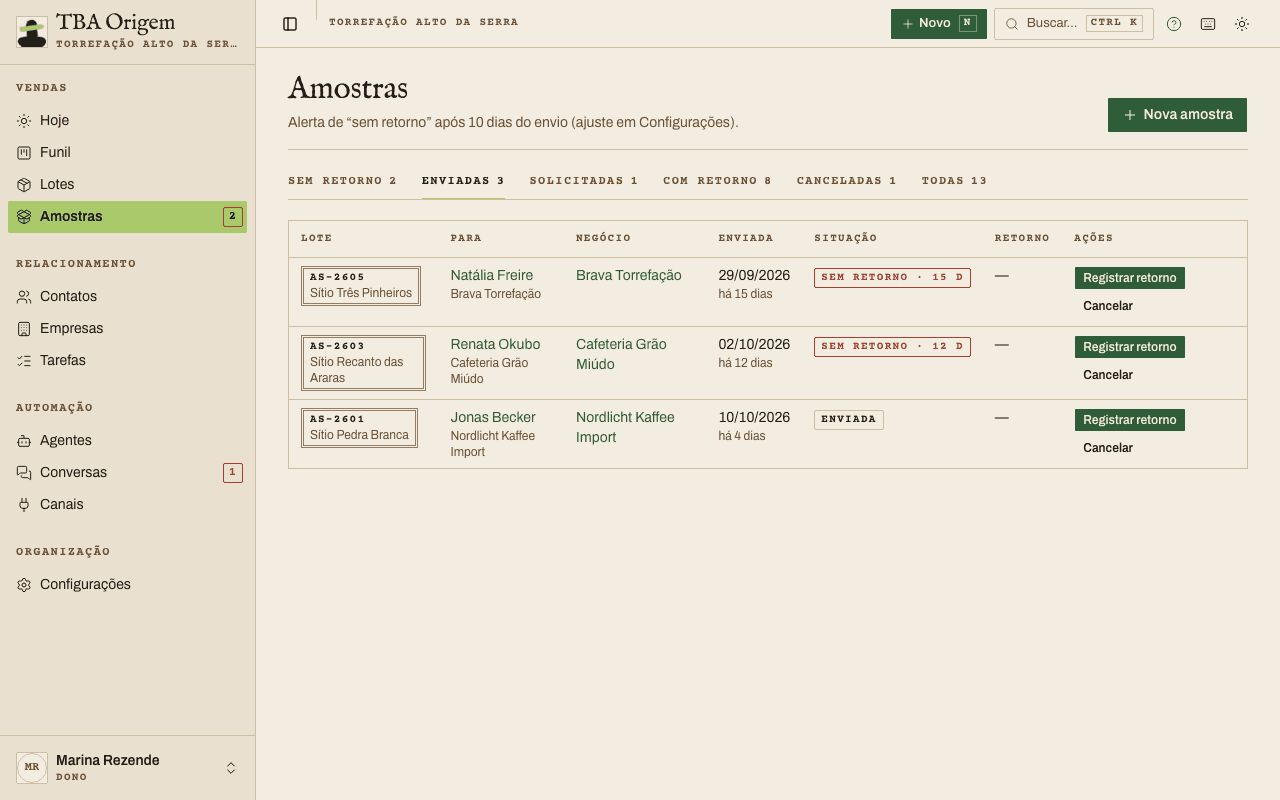Cancel sample AS-2603
Screen dimensions: 1280x800
point(1108,375)
